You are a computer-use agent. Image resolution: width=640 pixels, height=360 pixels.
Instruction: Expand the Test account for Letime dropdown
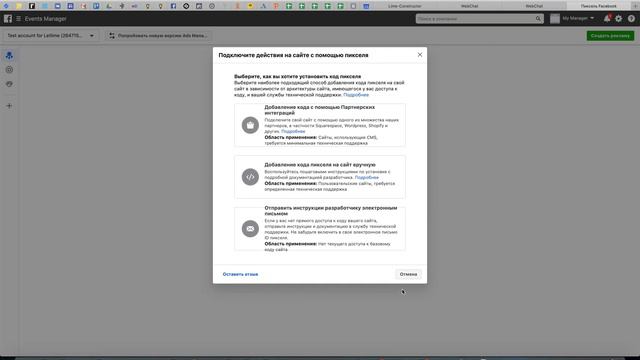(x=51, y=36)
